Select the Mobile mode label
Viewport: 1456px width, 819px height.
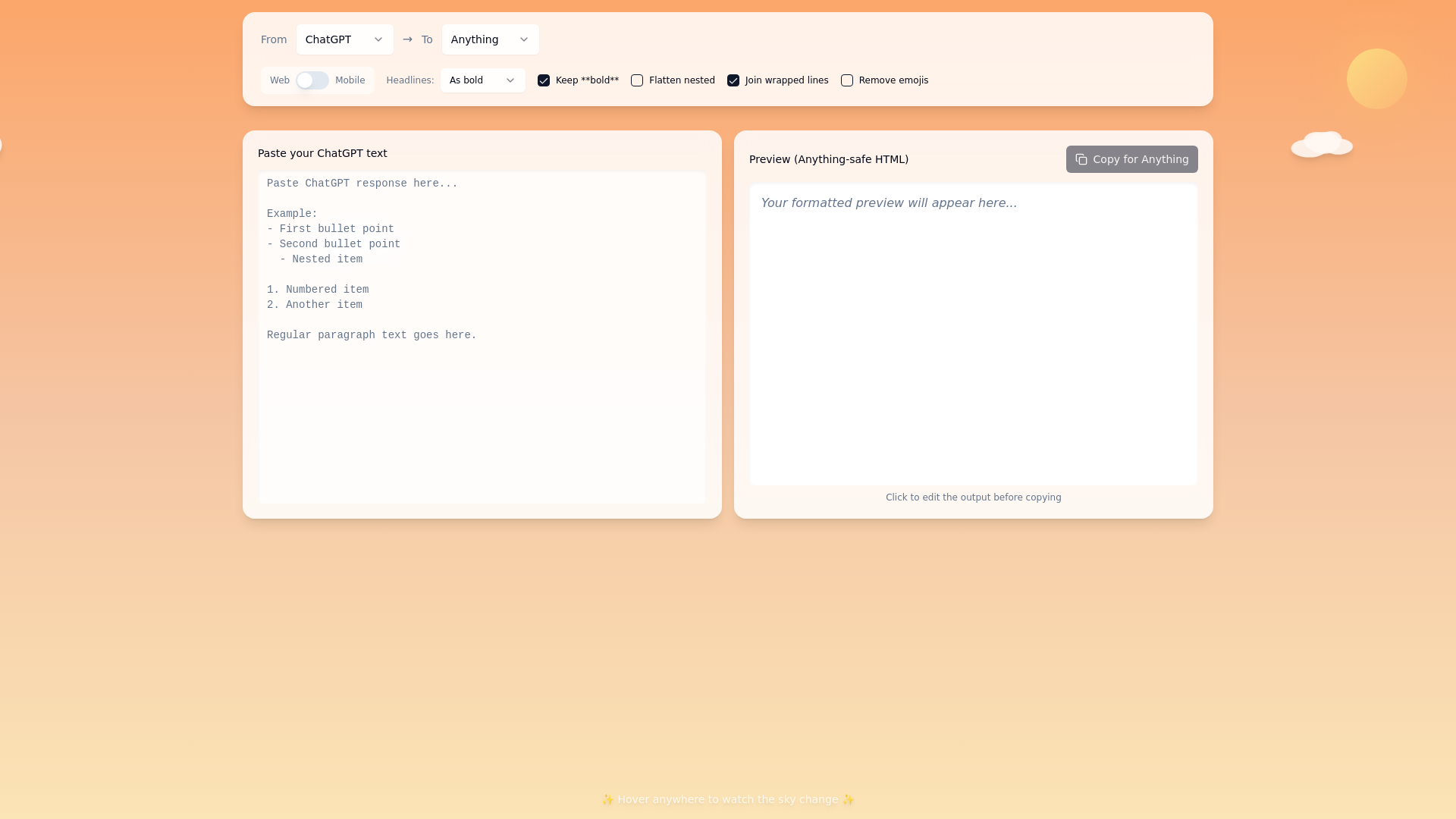pos(350,80)
